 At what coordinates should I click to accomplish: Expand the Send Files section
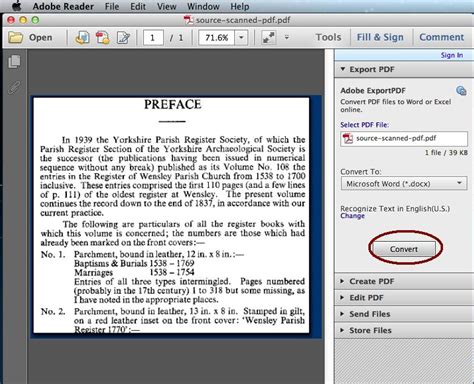tap(404, 314)
